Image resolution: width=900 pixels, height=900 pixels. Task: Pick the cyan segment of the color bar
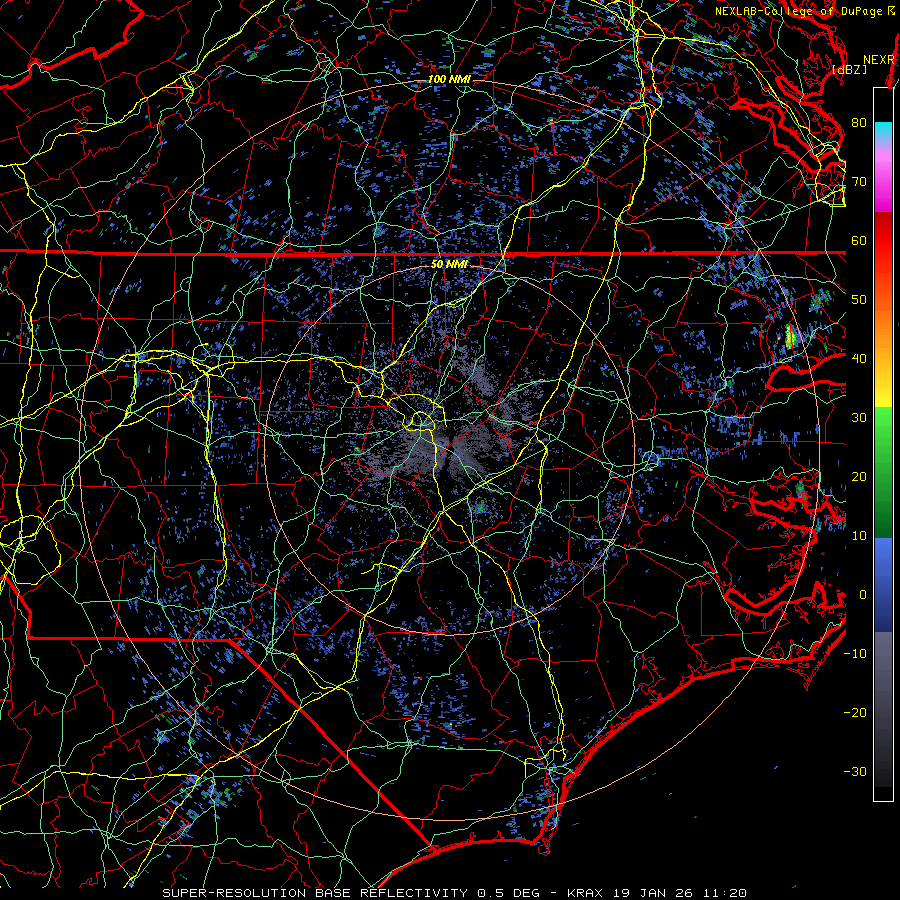(x=883, y=130)
